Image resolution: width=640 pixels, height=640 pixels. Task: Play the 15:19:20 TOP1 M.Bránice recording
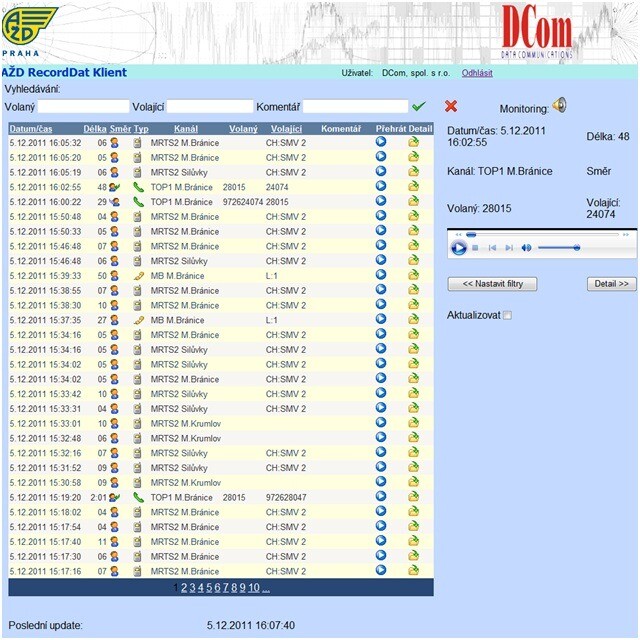coord(381,497)
